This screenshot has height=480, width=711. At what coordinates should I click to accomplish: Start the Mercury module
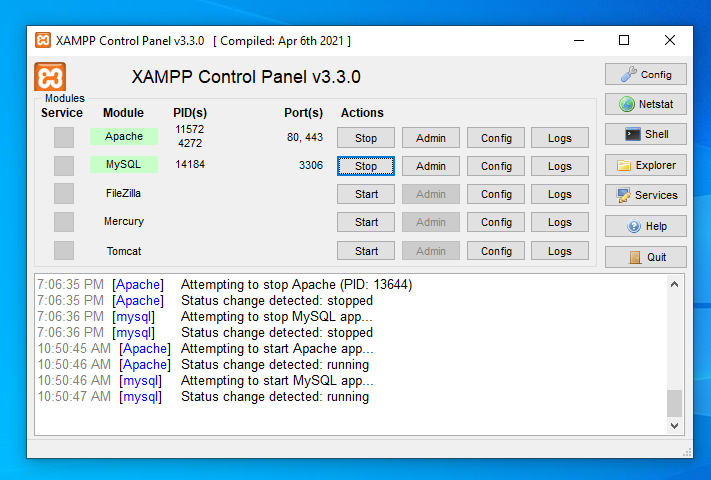tap(365, 222)
